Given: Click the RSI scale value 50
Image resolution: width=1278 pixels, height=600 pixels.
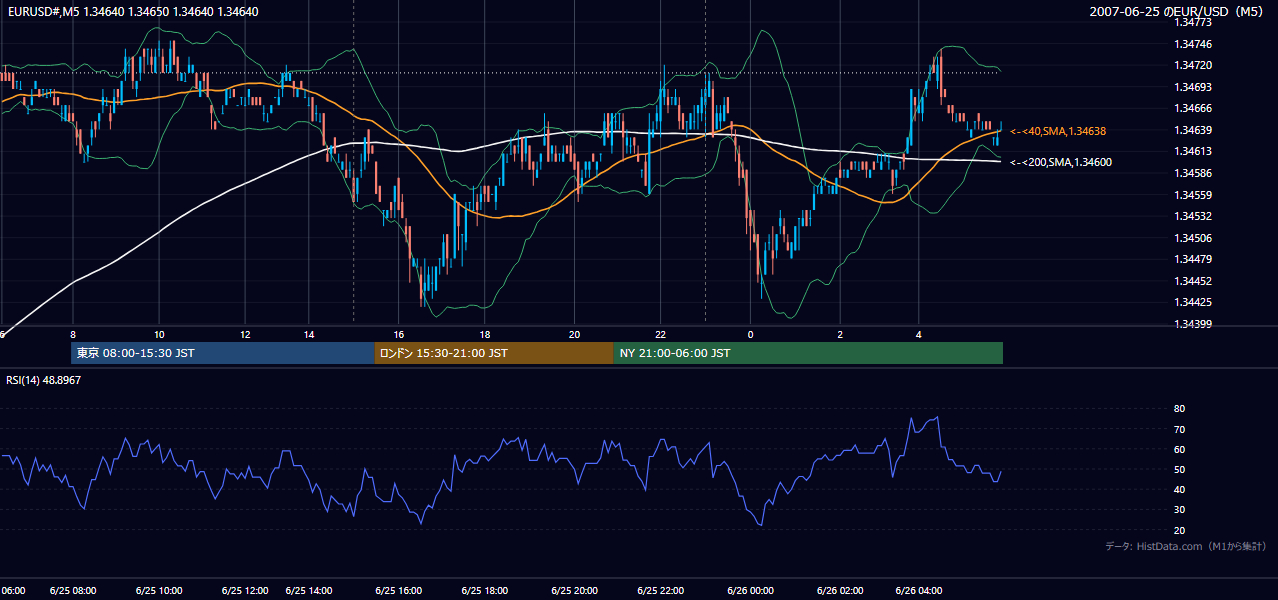Looking at the screenshot, I should tap(1180, 469).
